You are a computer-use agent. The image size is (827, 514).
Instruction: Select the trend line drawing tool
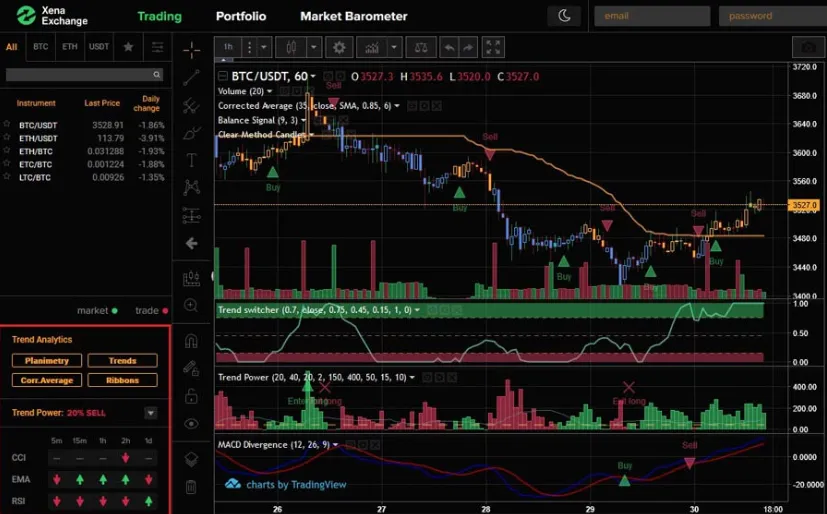(x=191, y=77)
